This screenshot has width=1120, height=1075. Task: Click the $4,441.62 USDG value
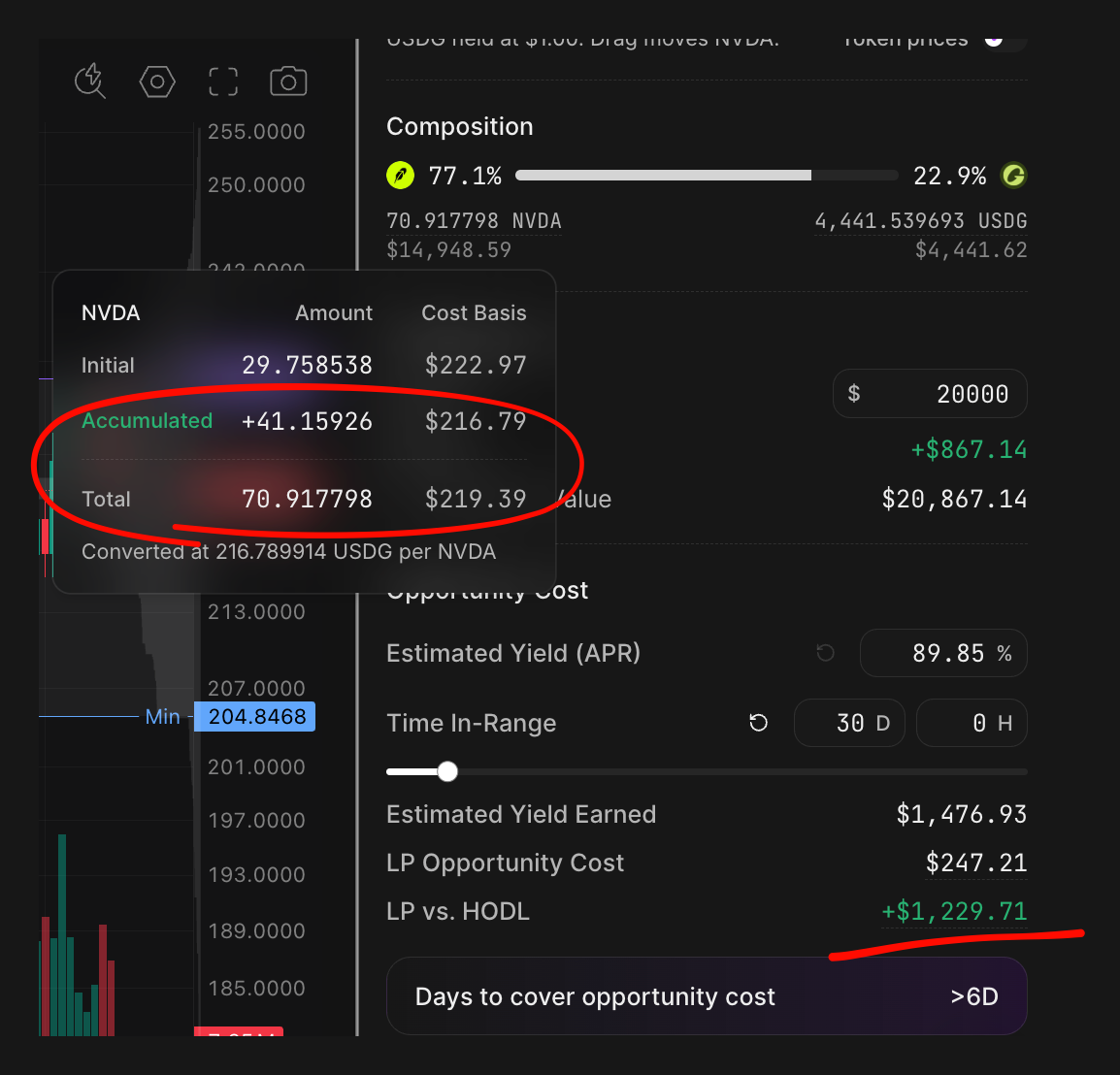pyautogui.click(x=971, y=250)
